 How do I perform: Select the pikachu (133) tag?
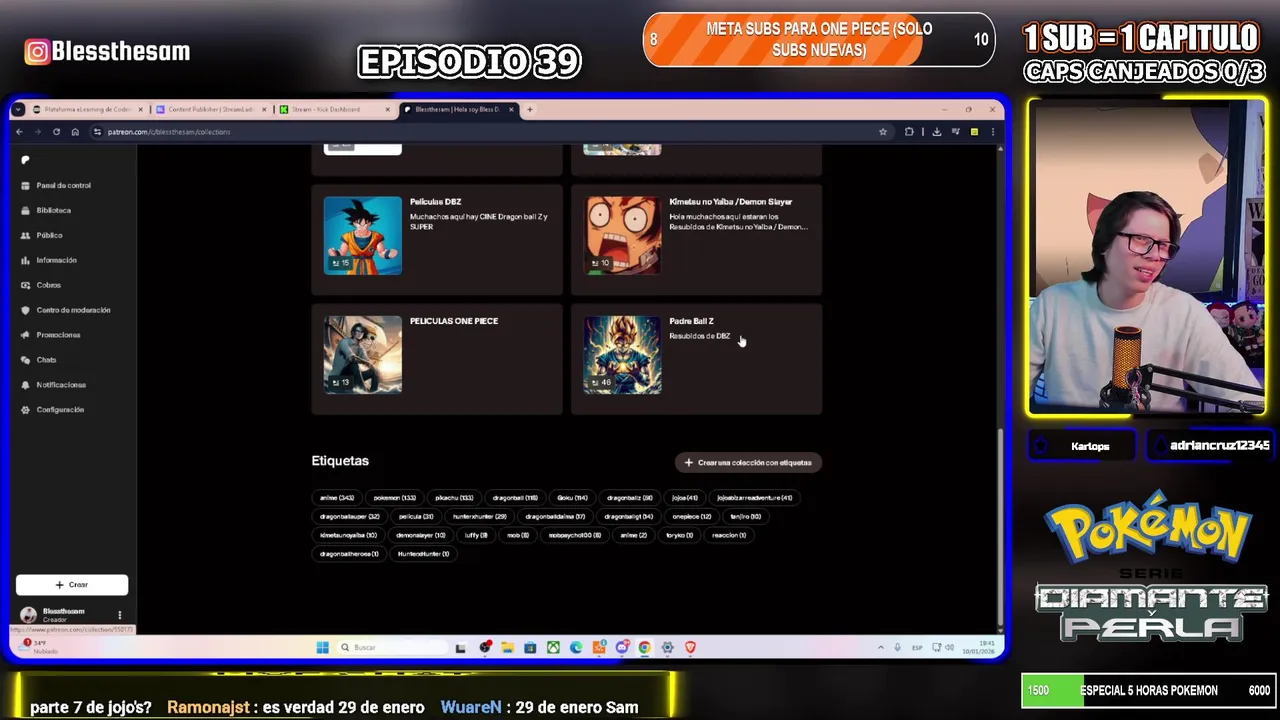click(x=454, y=498)
